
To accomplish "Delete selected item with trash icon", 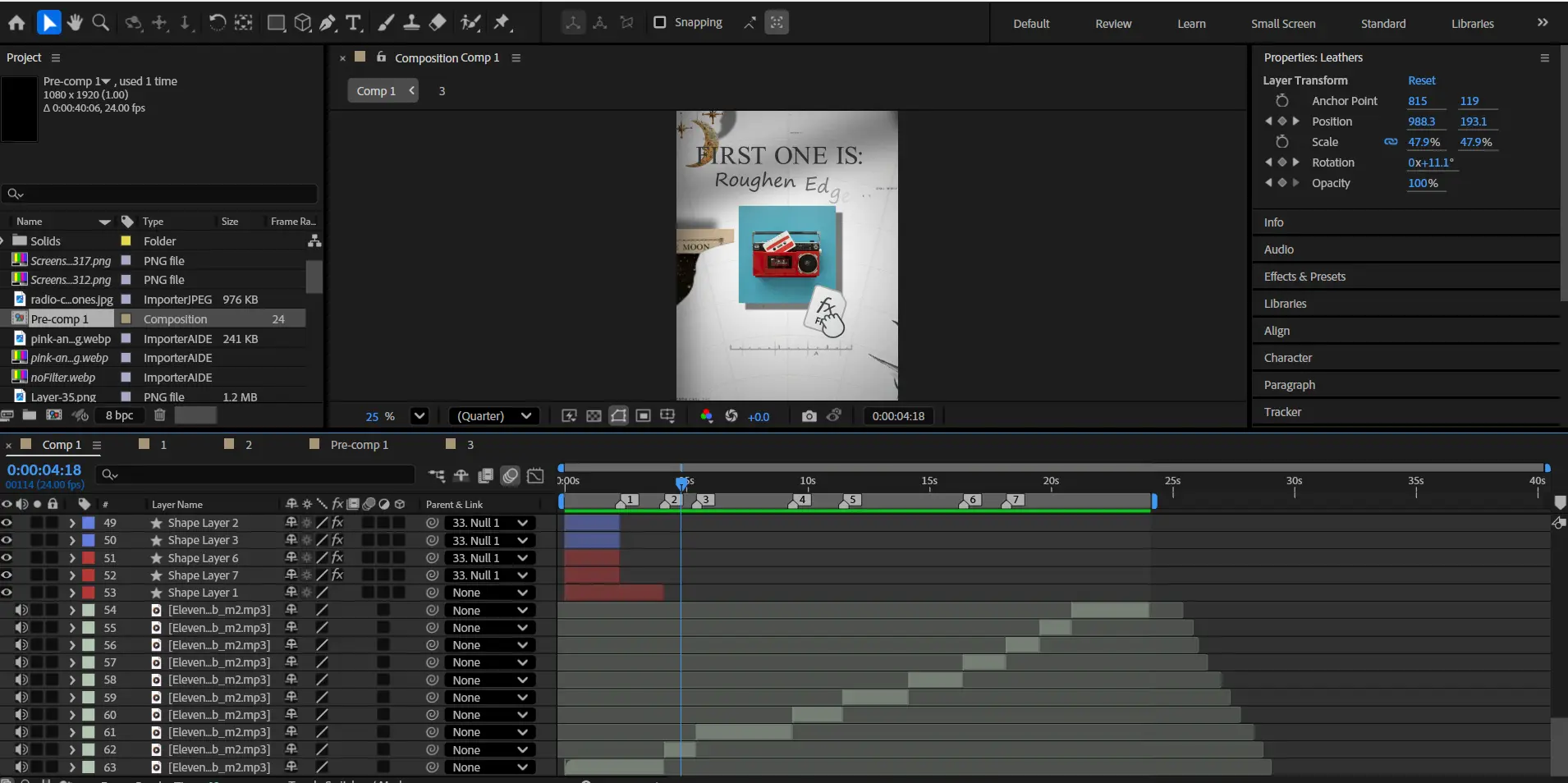I will click(x=160, y=415).
